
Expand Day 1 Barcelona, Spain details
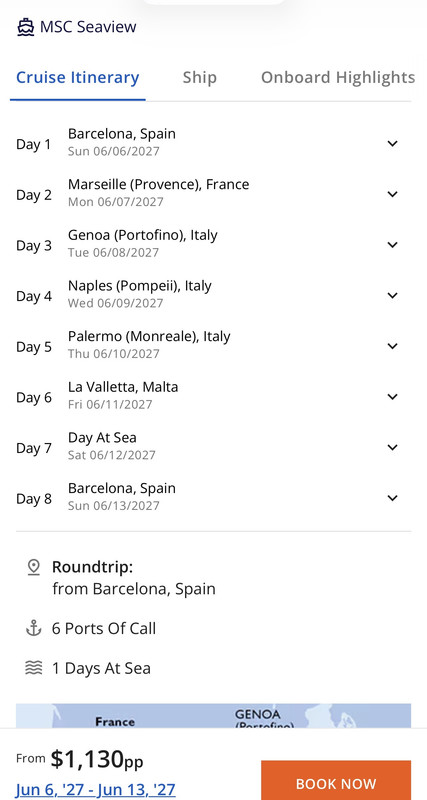click(213, 142)
